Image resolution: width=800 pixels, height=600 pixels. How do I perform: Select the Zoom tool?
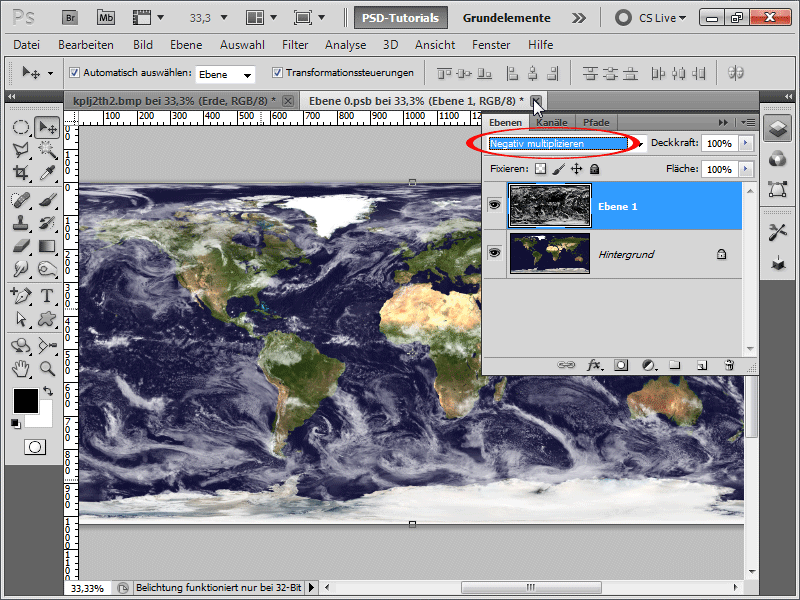coord(47,368)
